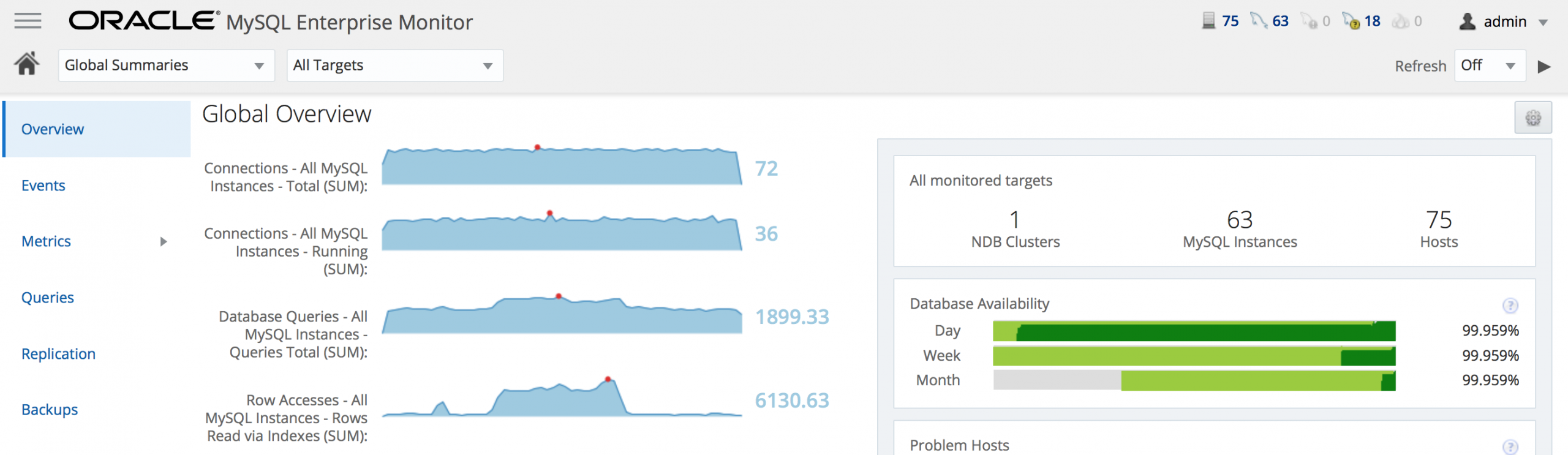Viewport: 1568px width, 455px height.
Task: Click the Day availability bar
Action: tap(1194, 331)
